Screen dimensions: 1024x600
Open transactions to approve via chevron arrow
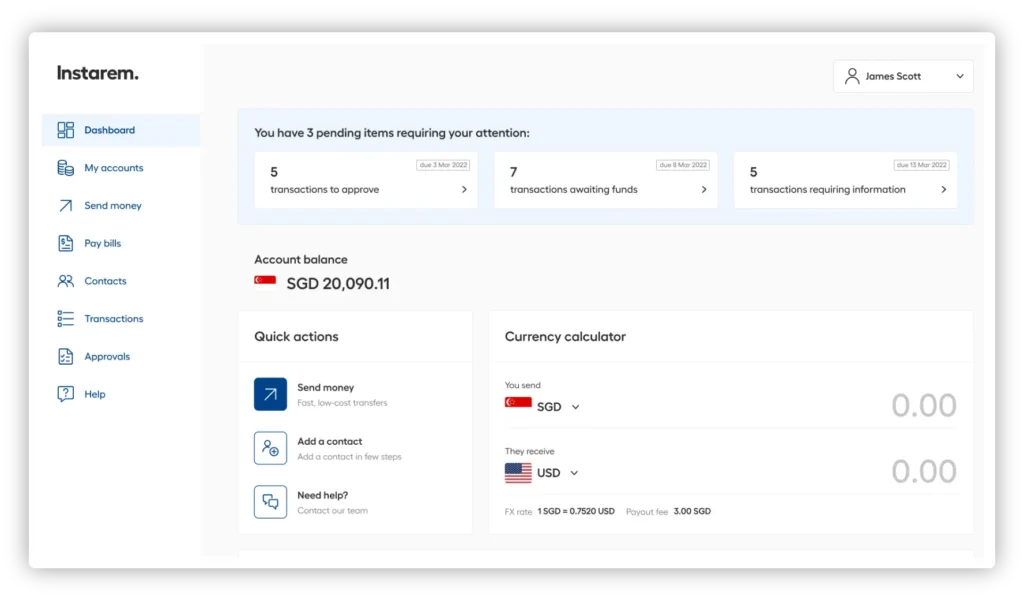point(464,189)
